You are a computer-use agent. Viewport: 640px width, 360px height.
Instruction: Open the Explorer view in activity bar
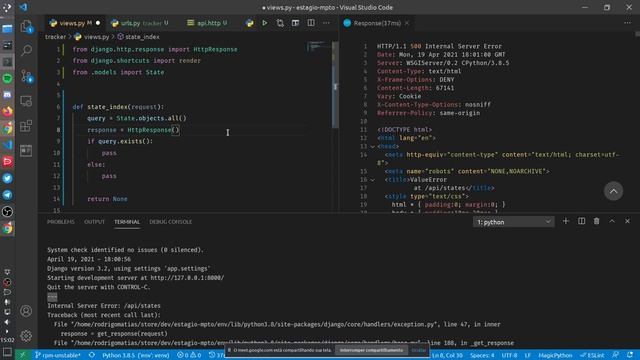click(x=26, y=27)
